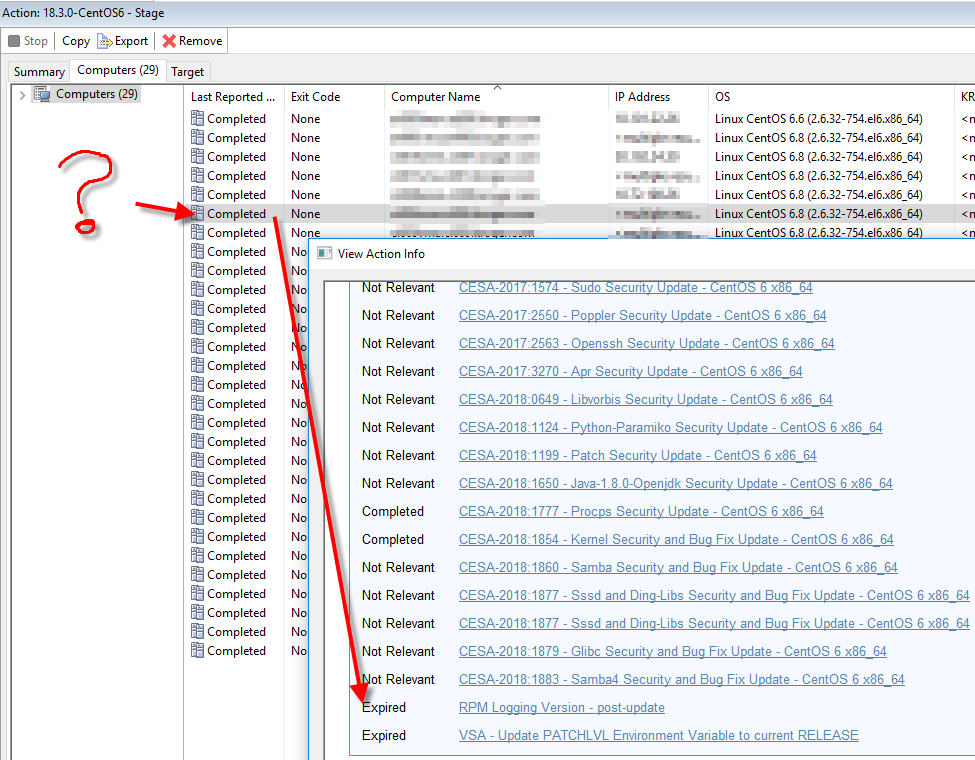Click Expired status beside VSA Update PATCHLVL
Screen dimensions: 975x760
(384, 735)
